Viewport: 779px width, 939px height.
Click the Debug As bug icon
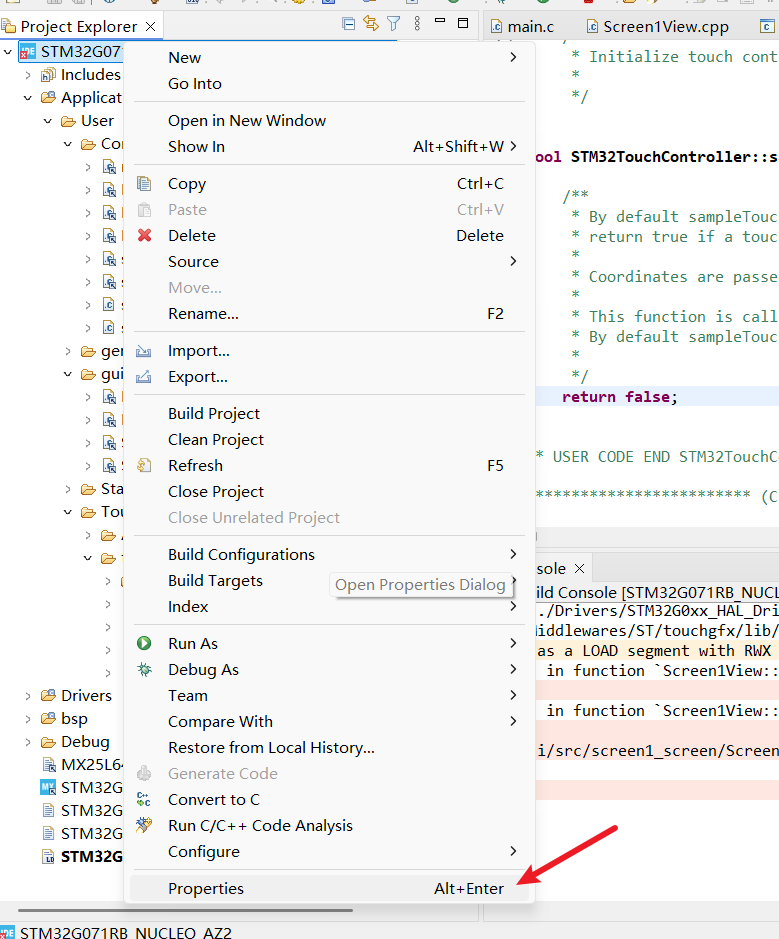[144, 670]
